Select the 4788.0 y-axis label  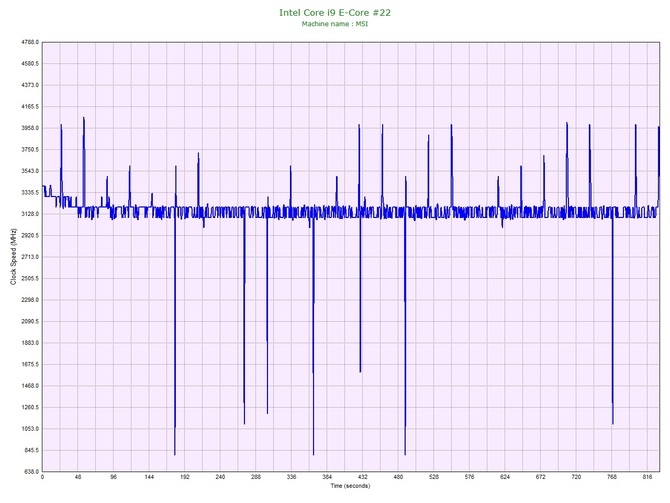[x=30, y=42]
